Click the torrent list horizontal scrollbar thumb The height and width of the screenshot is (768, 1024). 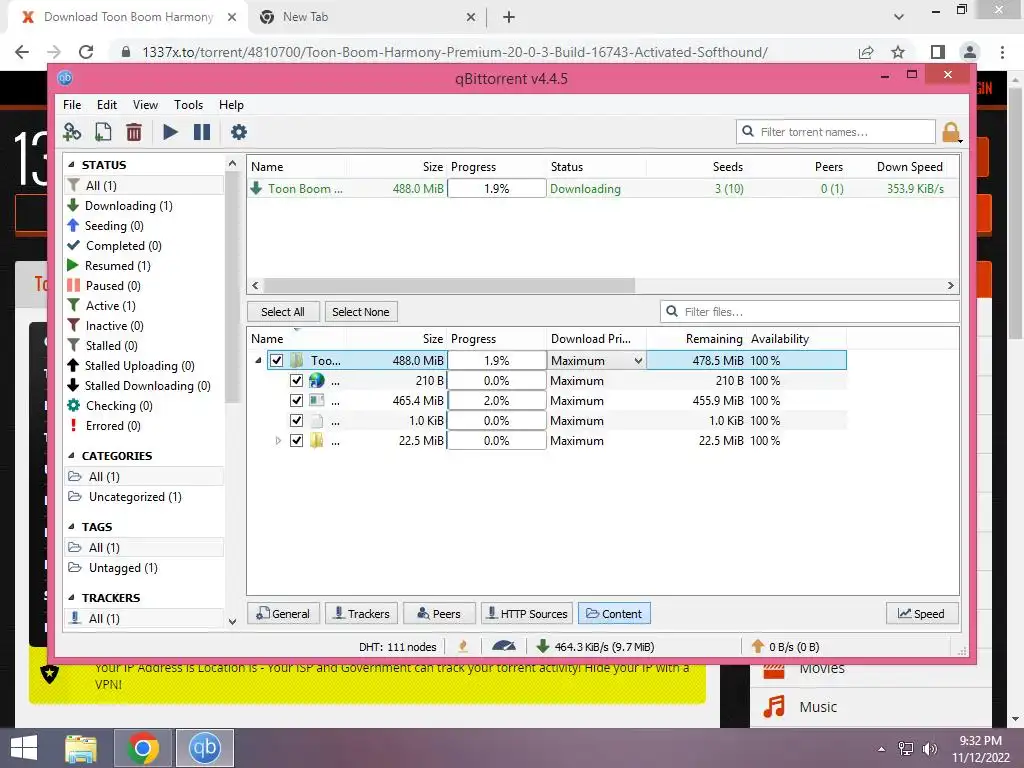[449, 285]
